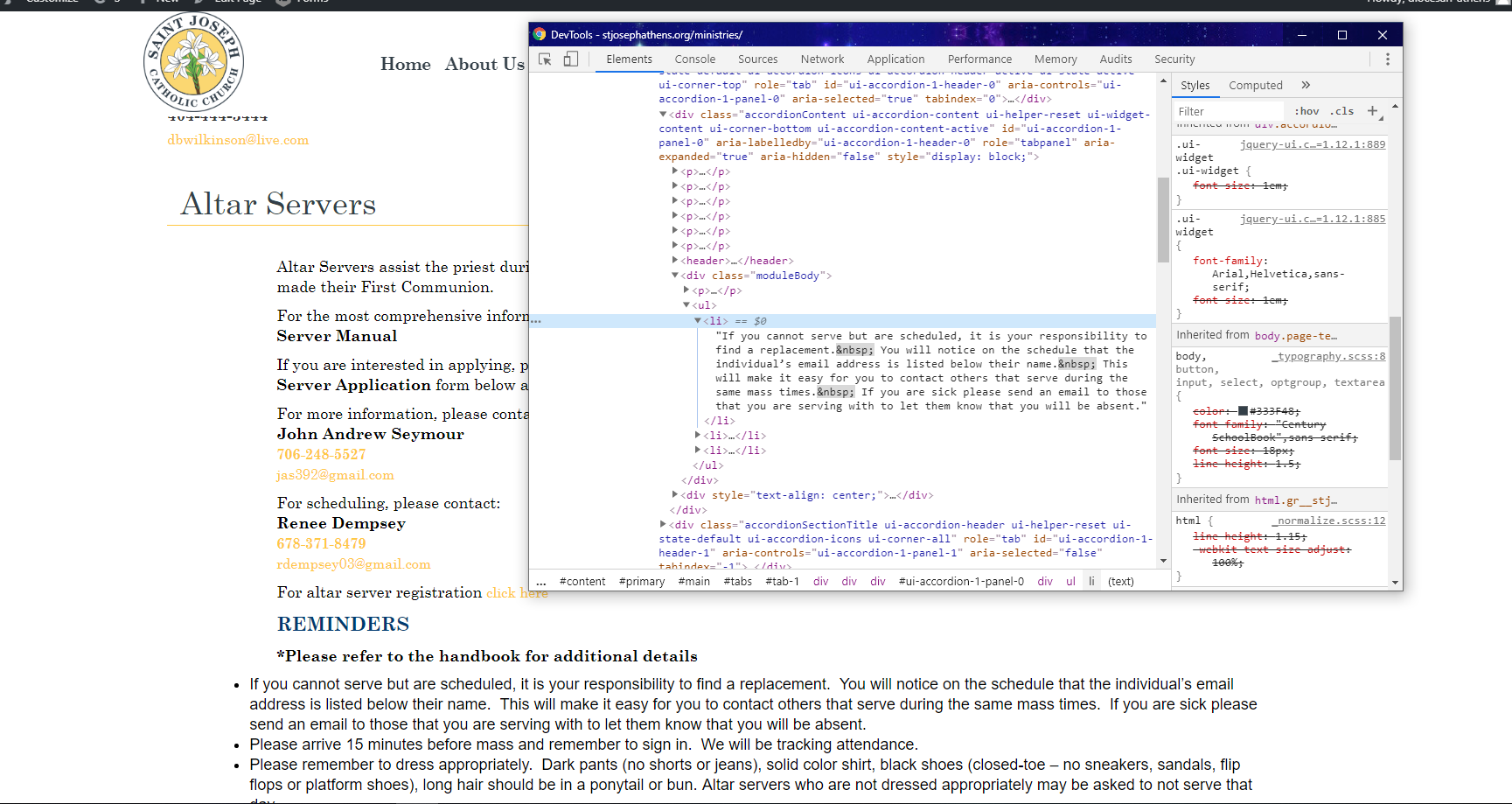Click the new style rule plus icon
This screenshot has height=804, width=1512.
(x=1372, y=111)
